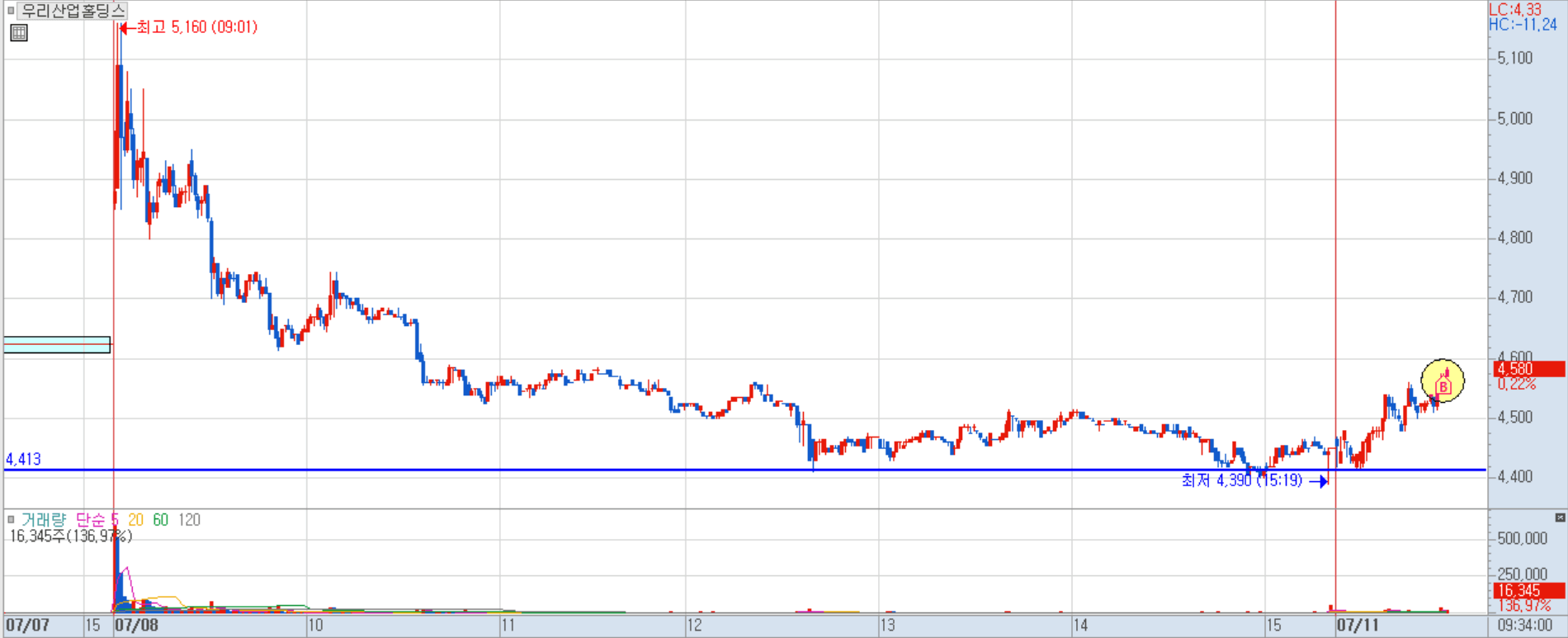Image resolution: width=1568 pixels, height=638 pixels.
Task: Click the 우리산업홀딩스 stock name label
Action: (73, 11)
